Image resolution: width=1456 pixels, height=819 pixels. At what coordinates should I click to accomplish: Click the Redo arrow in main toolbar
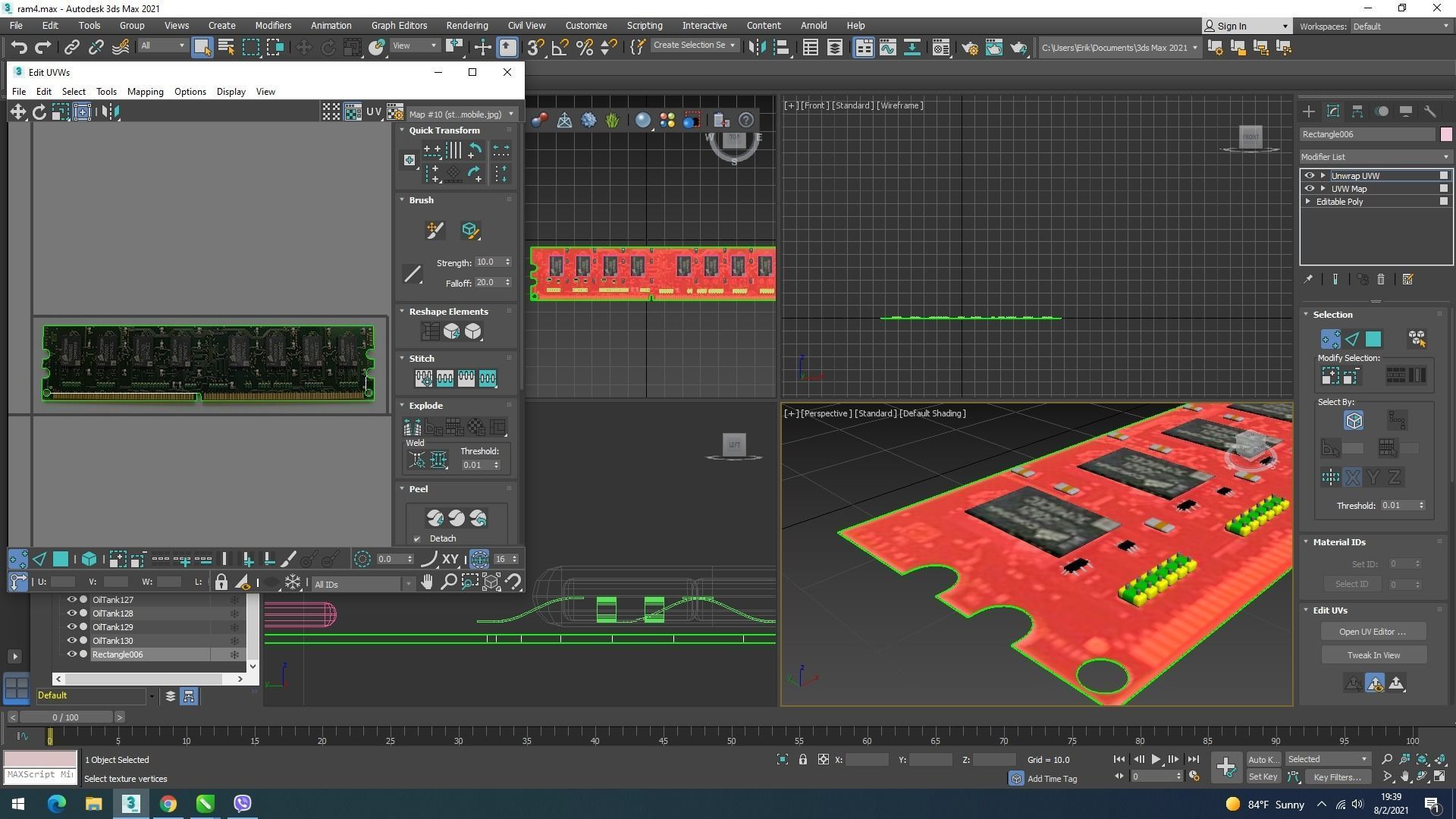(43, 47)
